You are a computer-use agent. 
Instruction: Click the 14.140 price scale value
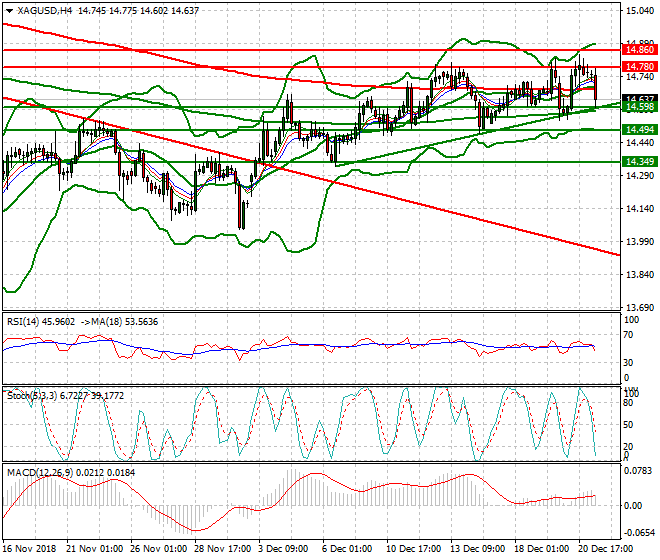pos(640,209)
